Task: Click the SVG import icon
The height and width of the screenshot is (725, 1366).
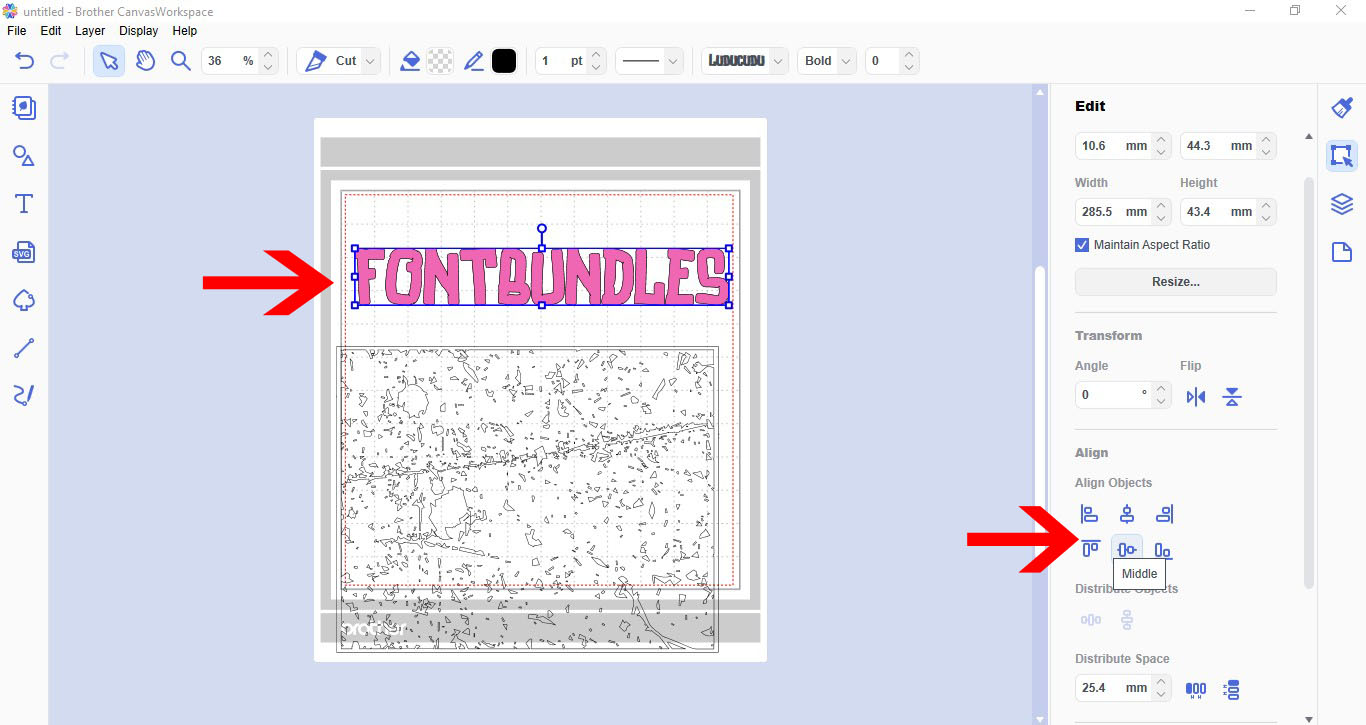Action: [x=24, y=252]
